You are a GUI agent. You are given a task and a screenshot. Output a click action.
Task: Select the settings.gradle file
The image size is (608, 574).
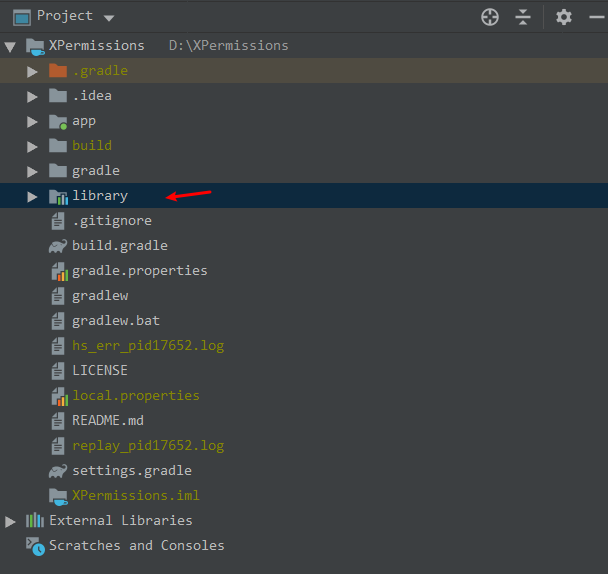[132, 471]
